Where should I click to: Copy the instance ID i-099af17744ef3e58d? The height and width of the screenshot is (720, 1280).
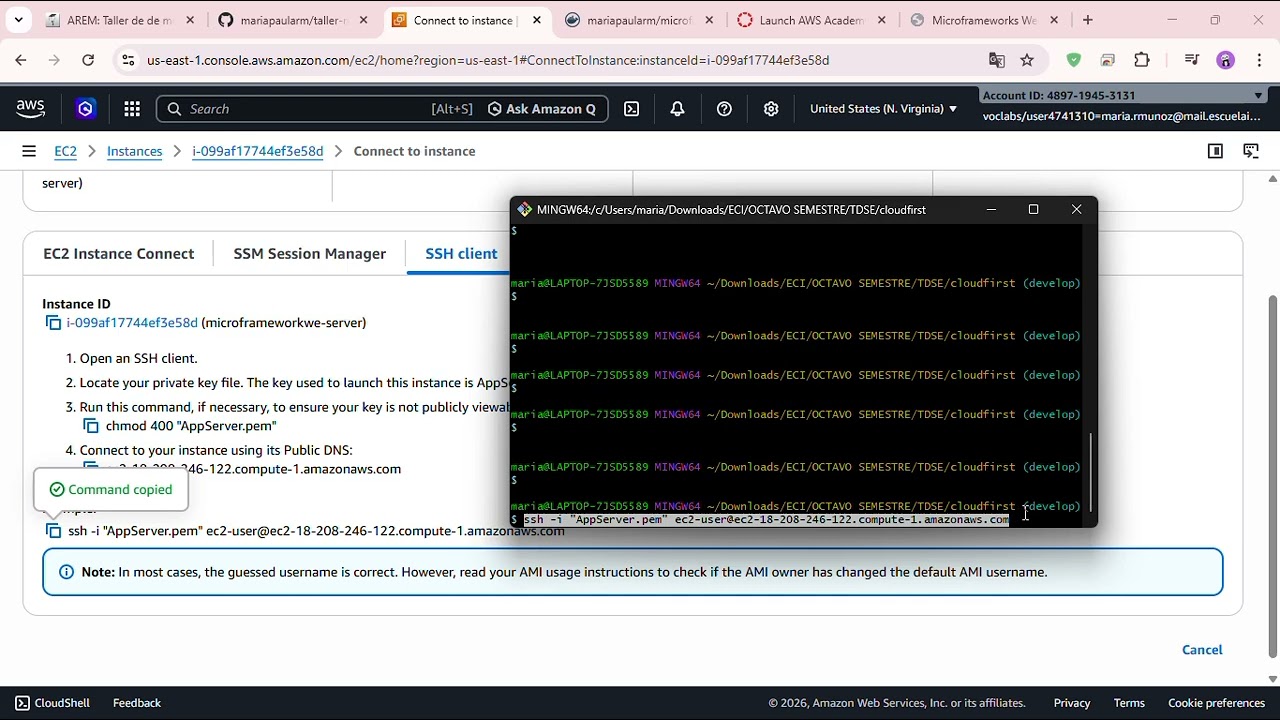pos(54,323)
